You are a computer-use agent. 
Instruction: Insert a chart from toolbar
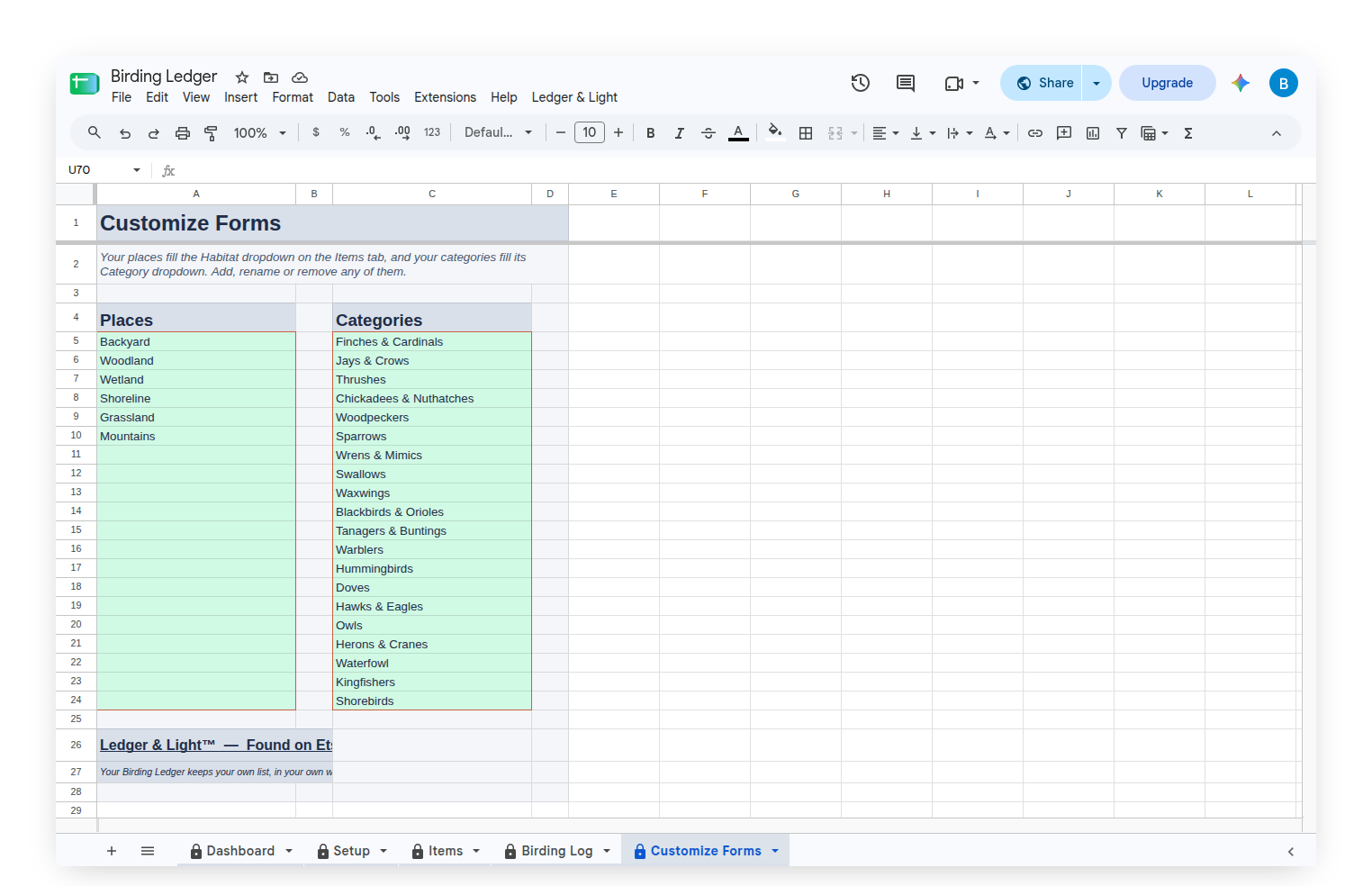[x=1093, y=133]
